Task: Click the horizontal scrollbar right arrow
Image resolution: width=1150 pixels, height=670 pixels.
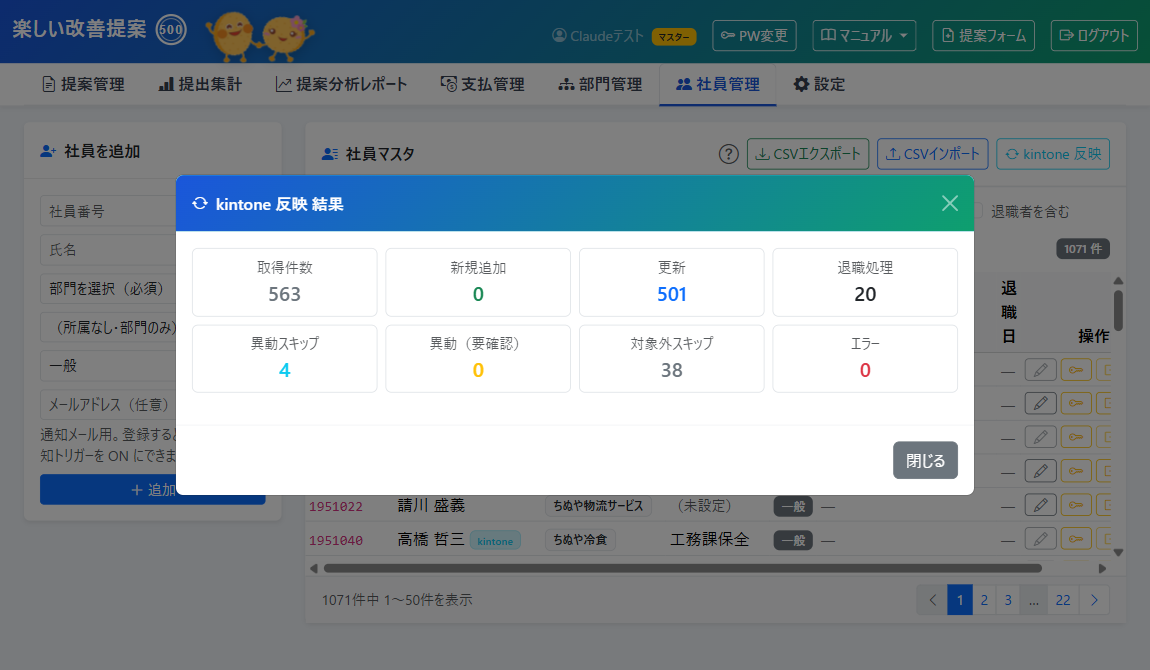Action: (x=1102, y=568)
